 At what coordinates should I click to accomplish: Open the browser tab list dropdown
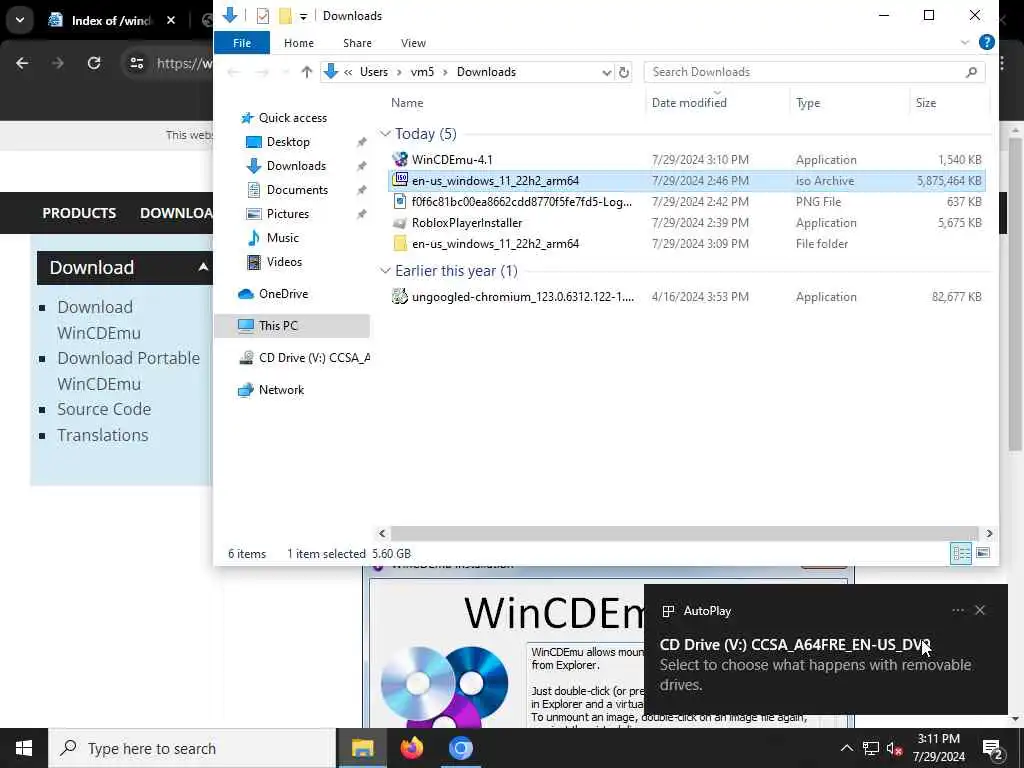pyautogui.click(x=20, y=20)
